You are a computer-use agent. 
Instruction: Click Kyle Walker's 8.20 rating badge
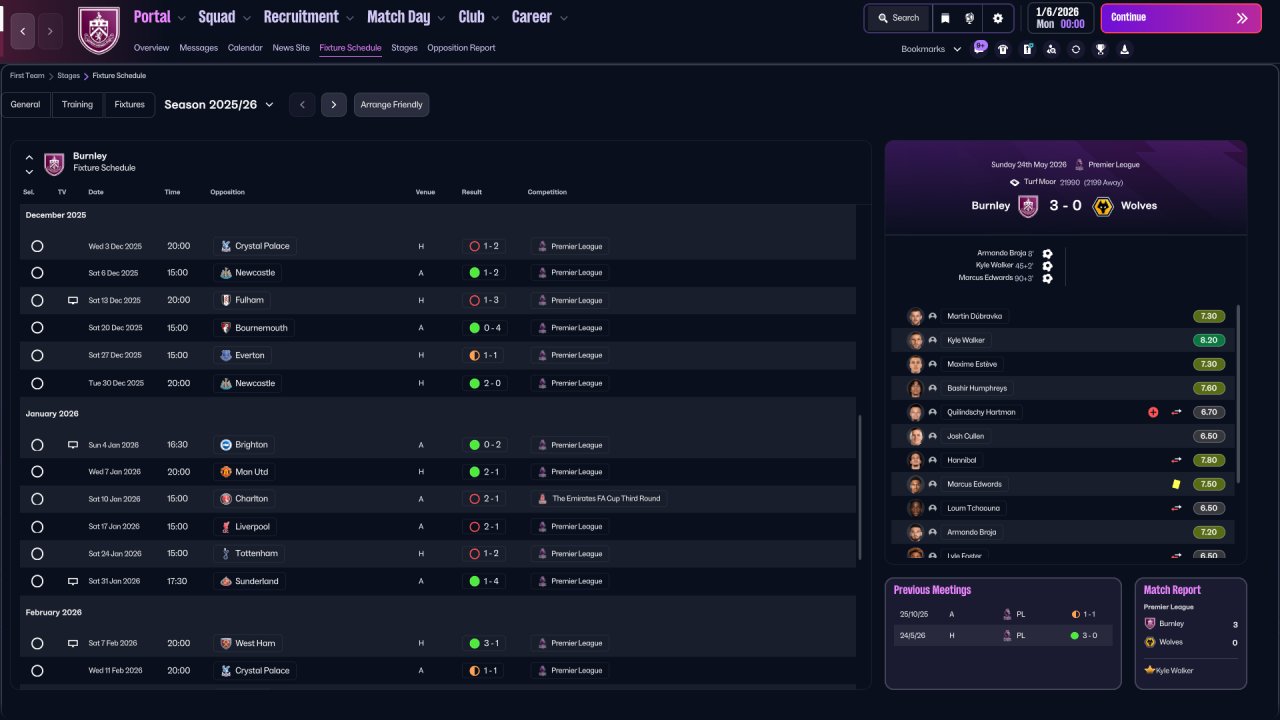click(1209, 340)
